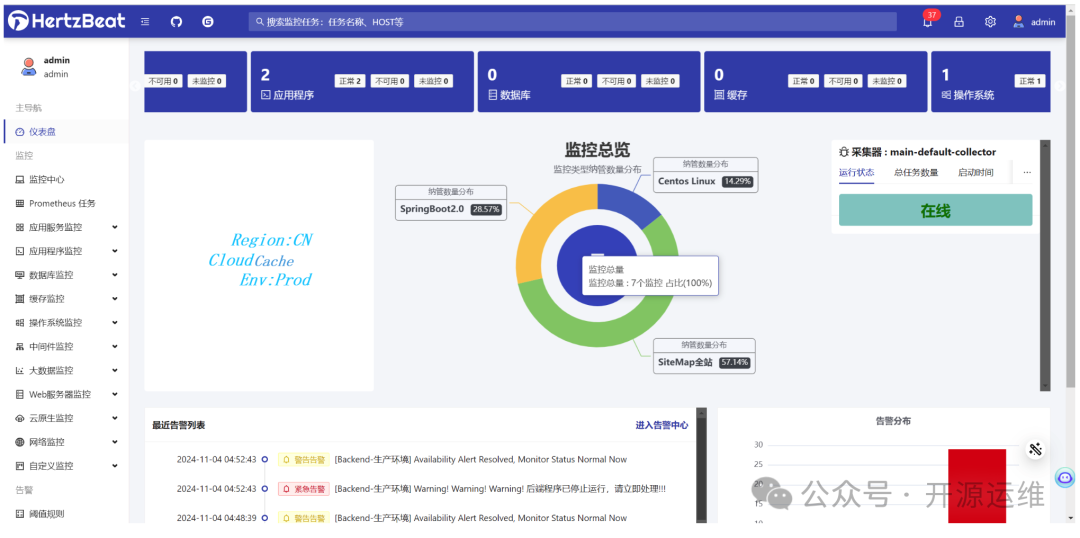Open the admin user menu in header
This screenshot has width=1080, height=538.
point(1034,22)
